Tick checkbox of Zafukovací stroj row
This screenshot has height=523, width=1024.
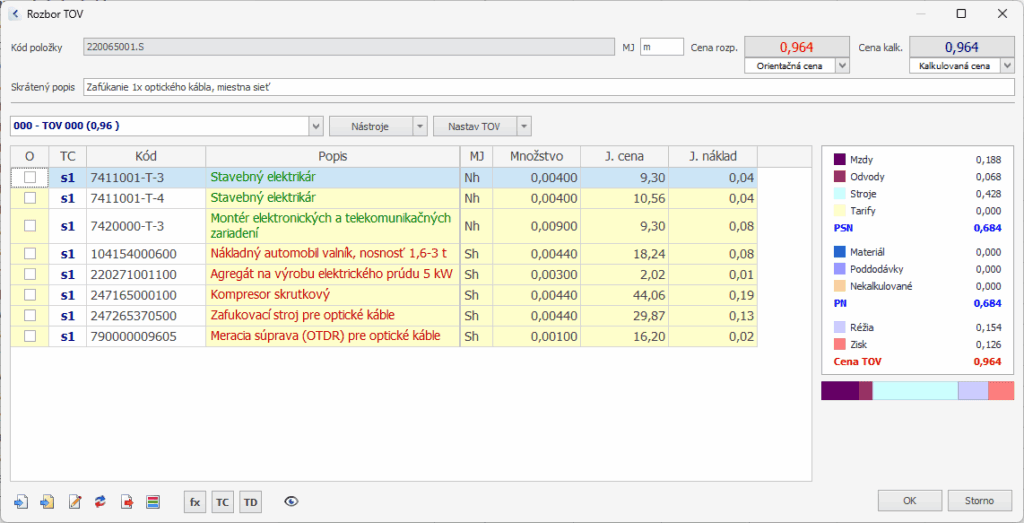(x=30, y=315)
